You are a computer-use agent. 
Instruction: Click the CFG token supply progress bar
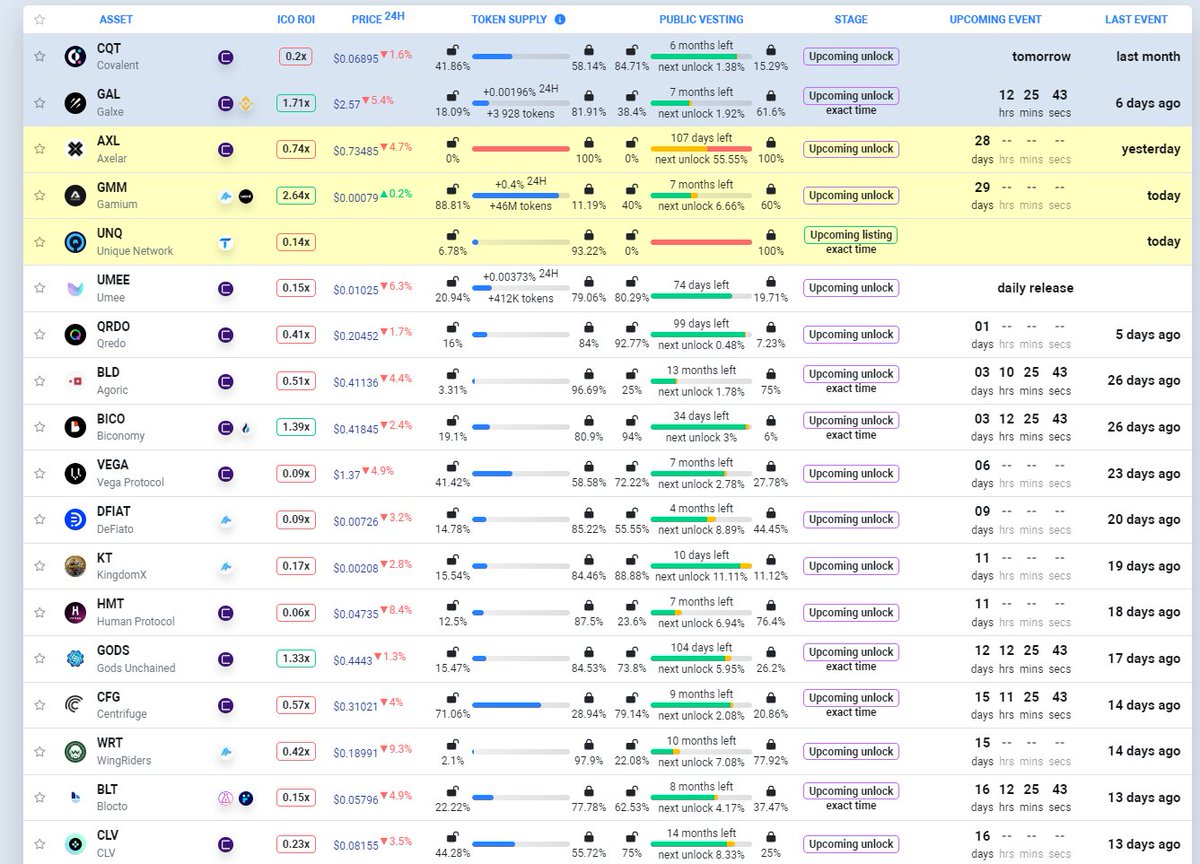[x=520, y=705]
